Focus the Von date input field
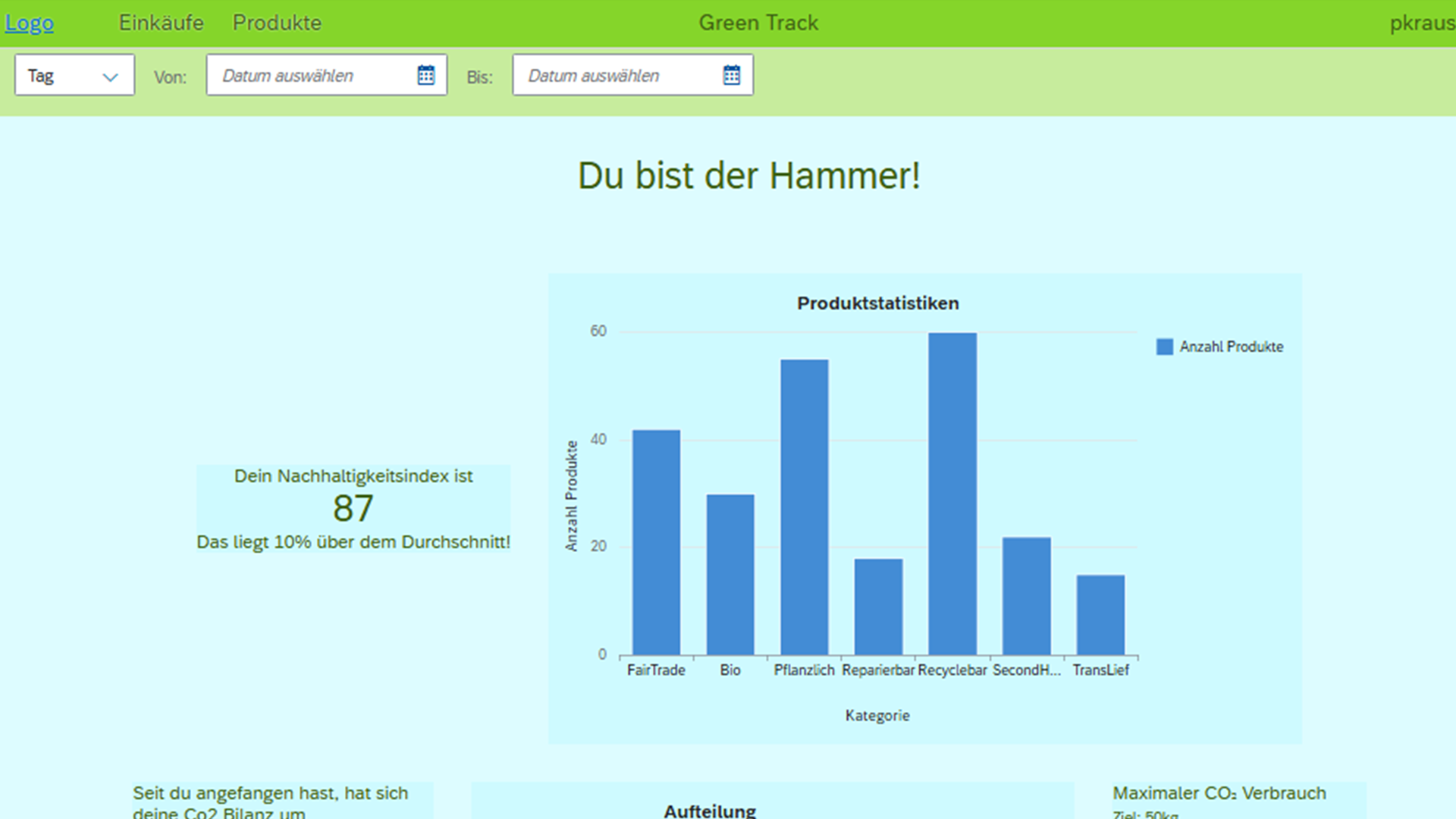1456x819 pixels. click(311, 75)
